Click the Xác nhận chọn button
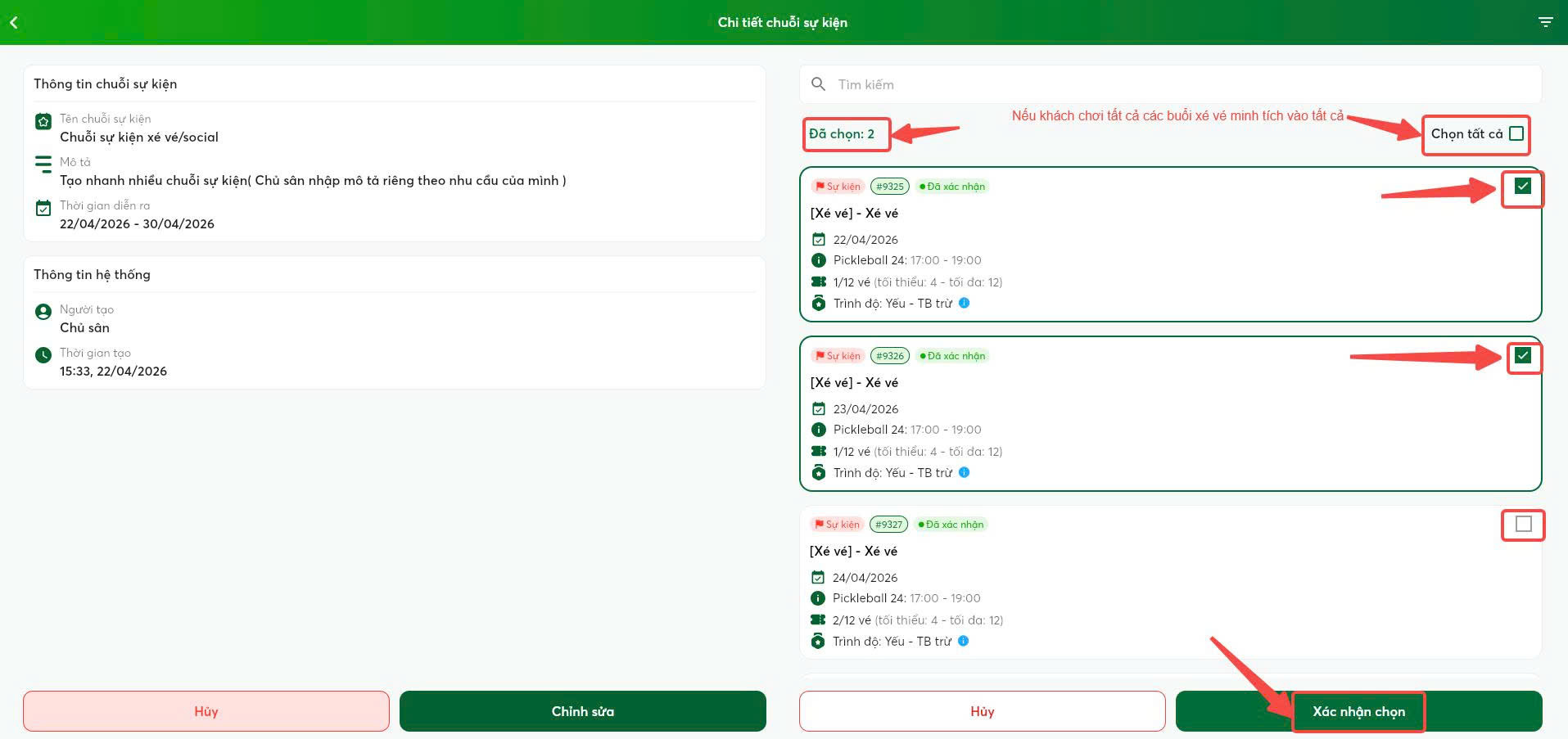 [1359, 711]
